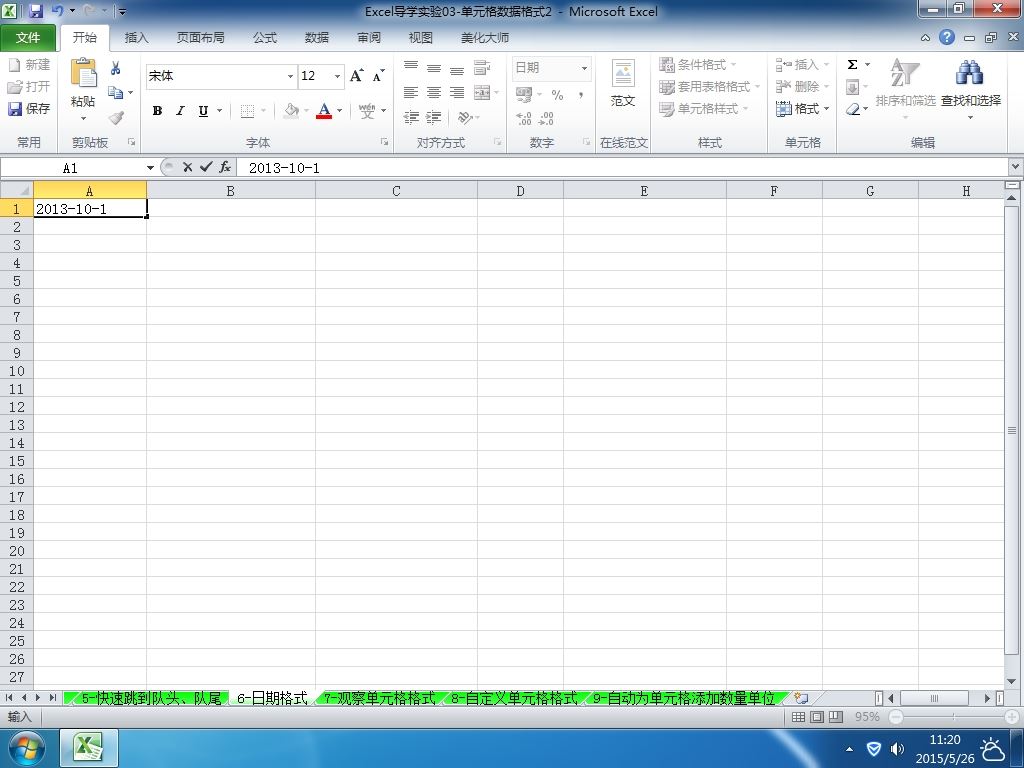Switch to Page Layout view in status bar
The image size is (1024, 768).
tap(817, 717)
